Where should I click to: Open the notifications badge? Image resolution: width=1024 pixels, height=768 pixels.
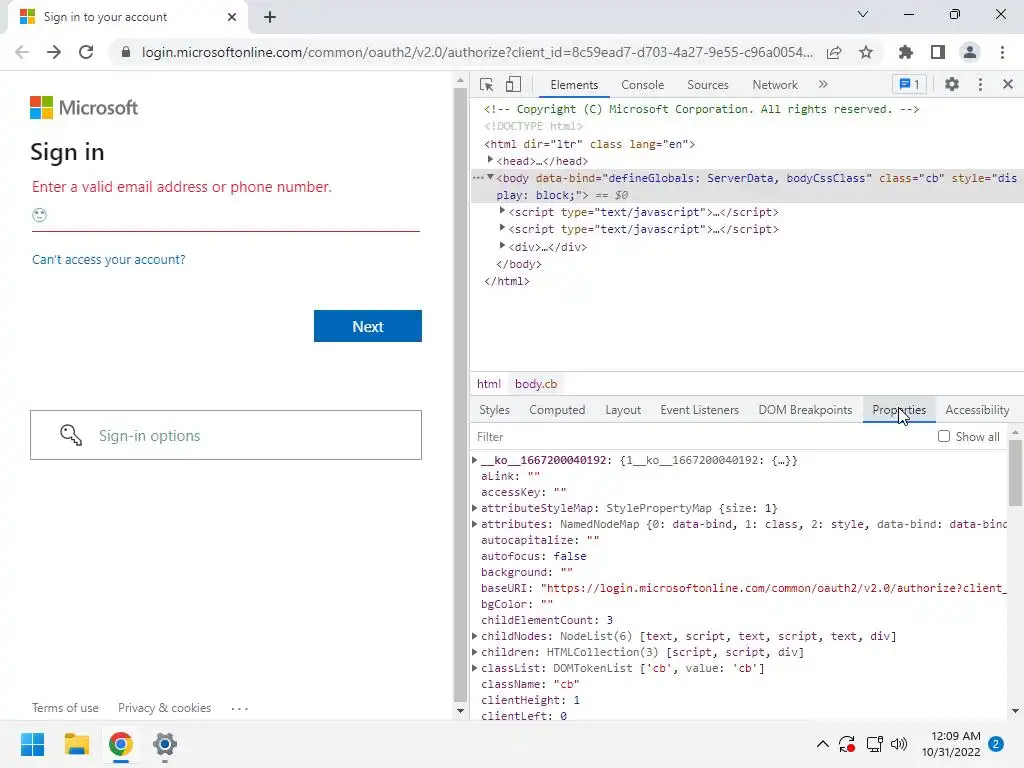[x=996, y=744]
